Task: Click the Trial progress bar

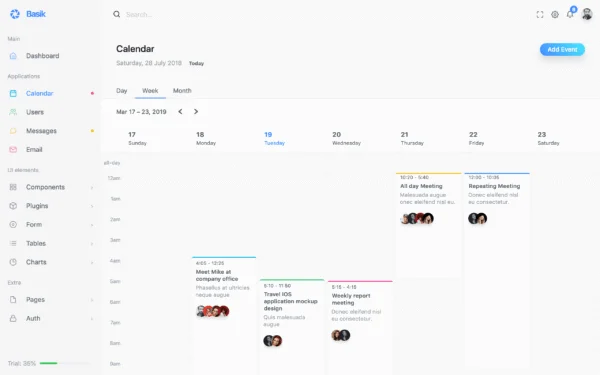Action: (65, 363)
